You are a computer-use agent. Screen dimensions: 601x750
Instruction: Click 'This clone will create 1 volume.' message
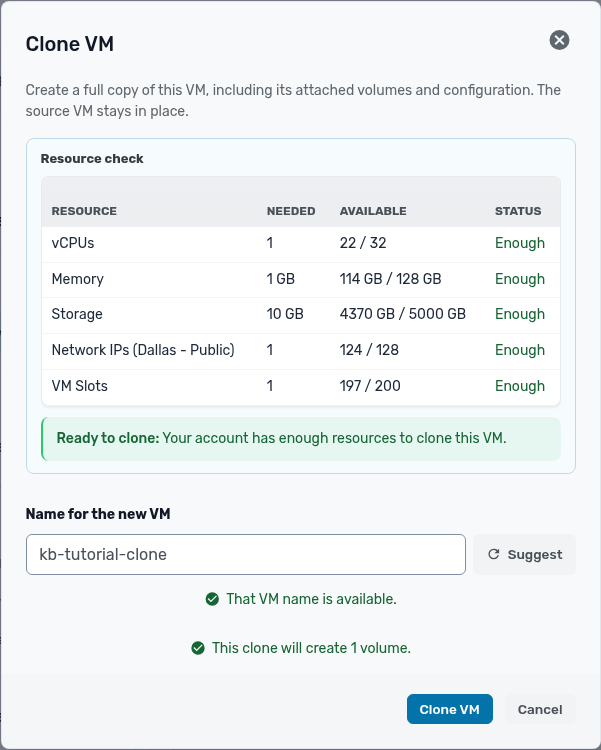311,648
